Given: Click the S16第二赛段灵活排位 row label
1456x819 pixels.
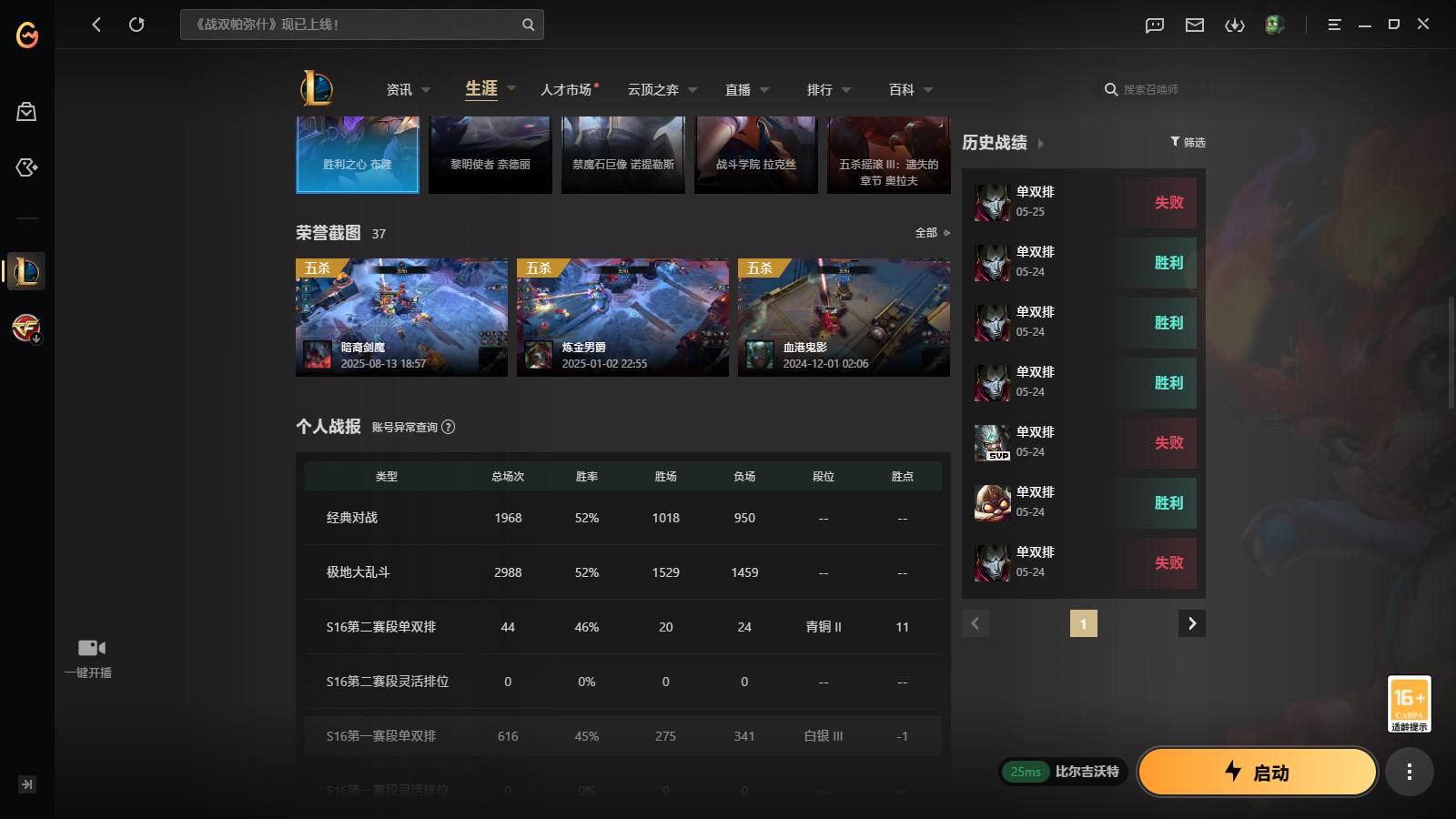Looking at the screenshot, I should click(388, 682).
